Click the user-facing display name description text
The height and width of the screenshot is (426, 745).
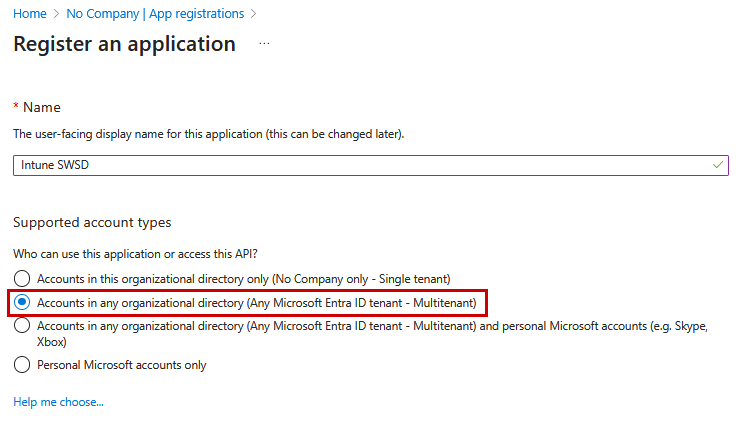pyautogui.click(x=209, y=134)
